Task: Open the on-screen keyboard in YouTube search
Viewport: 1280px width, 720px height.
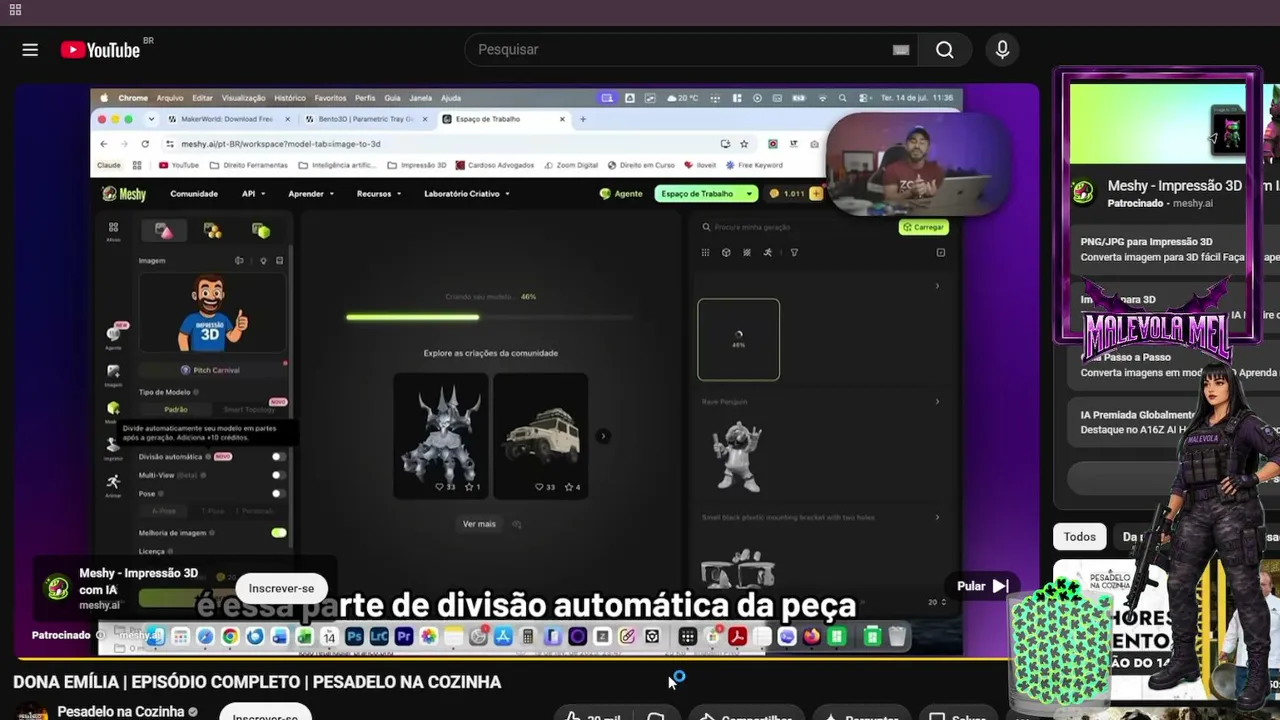Action: 901,50
